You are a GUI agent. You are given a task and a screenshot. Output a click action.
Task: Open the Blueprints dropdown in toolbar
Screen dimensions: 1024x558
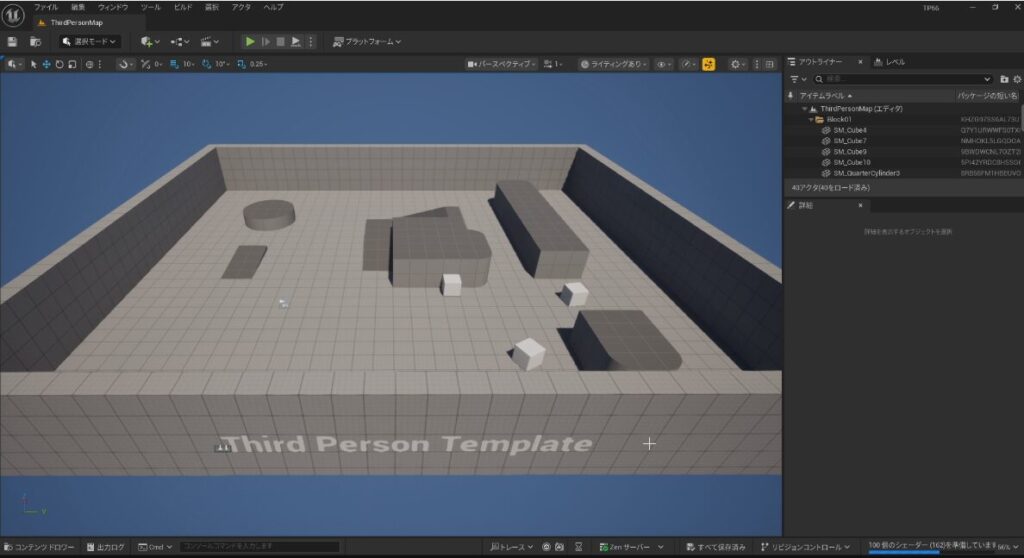pos(180,42)
